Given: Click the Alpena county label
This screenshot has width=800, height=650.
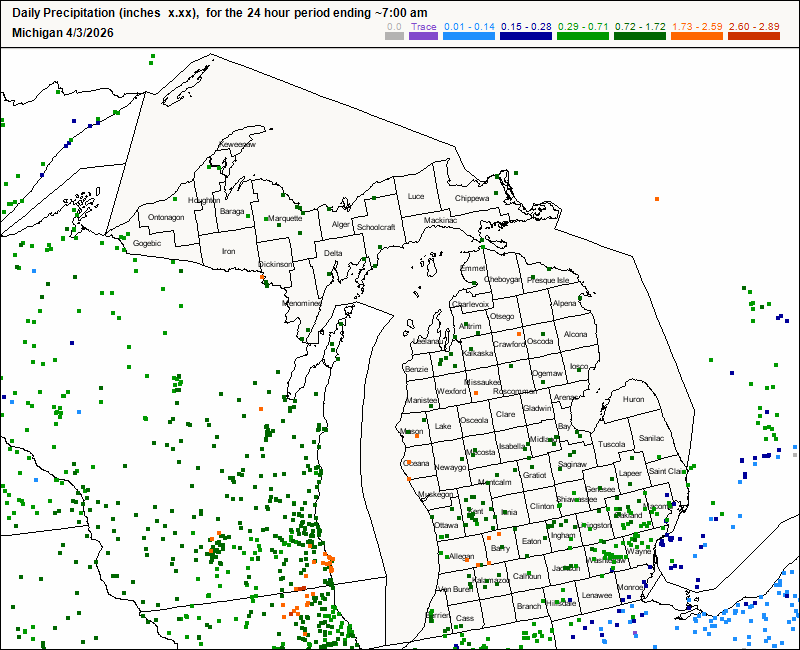Looking at the screenshot, I should [x=565, y=302].
